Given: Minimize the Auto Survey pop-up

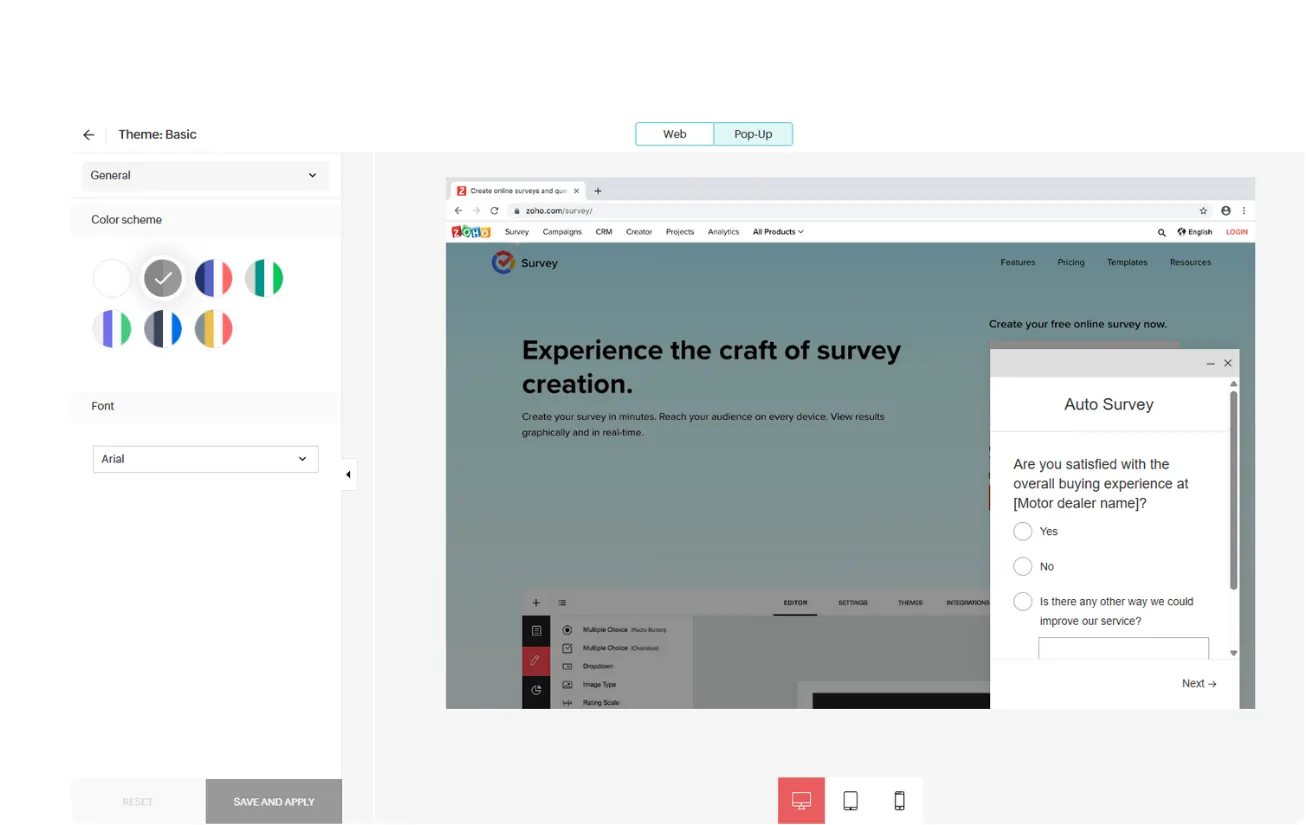Looking at the screenshot, I should click(x=1210, y=364).
